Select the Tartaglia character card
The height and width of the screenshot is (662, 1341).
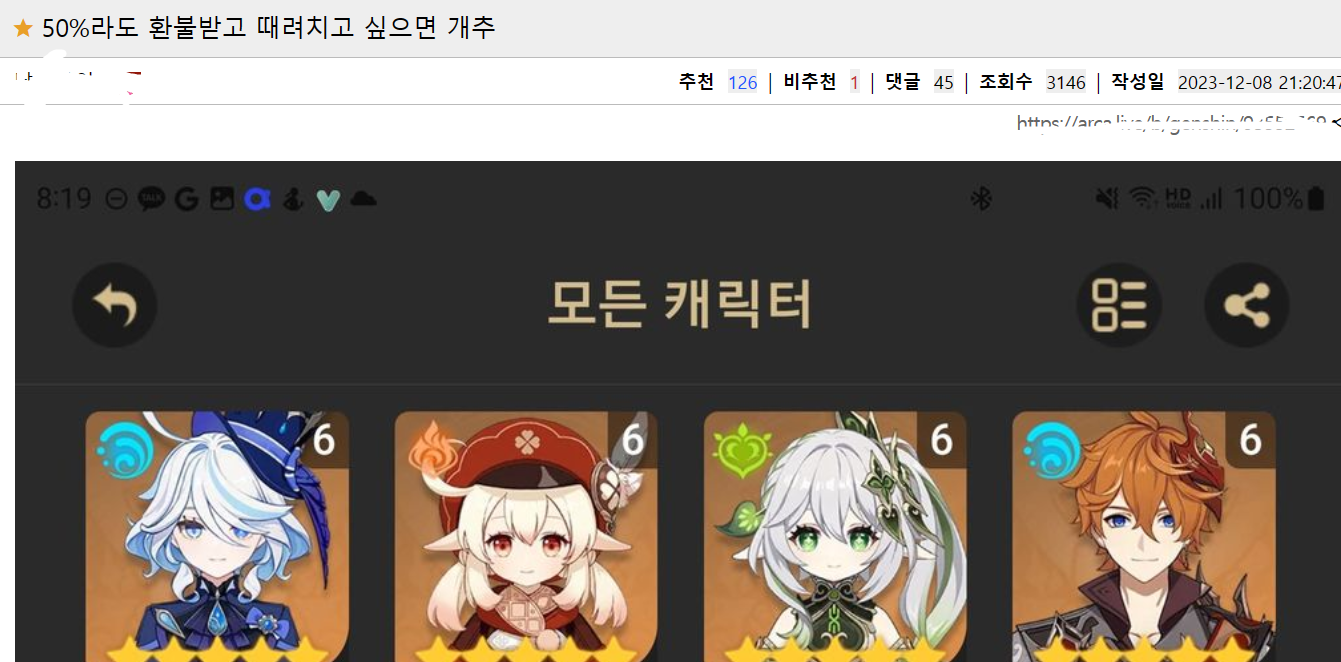pos(1144,536)
